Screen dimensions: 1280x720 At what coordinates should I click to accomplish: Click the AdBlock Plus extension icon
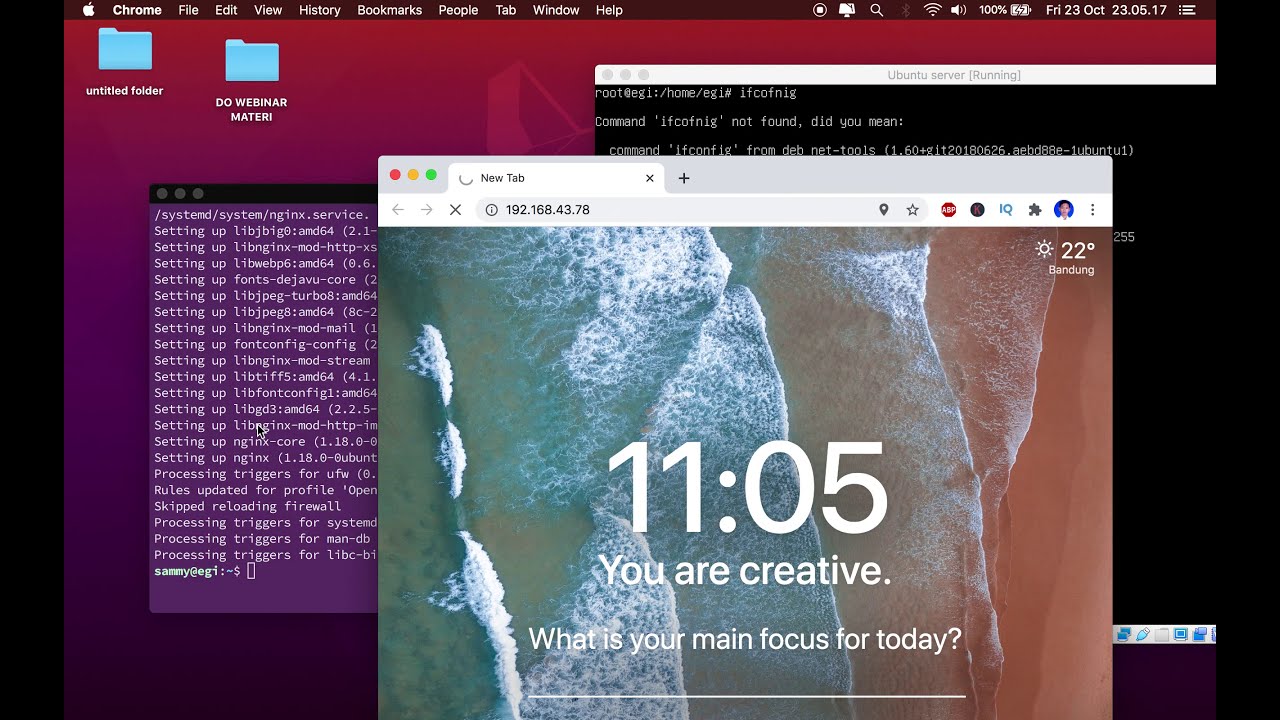948,210
